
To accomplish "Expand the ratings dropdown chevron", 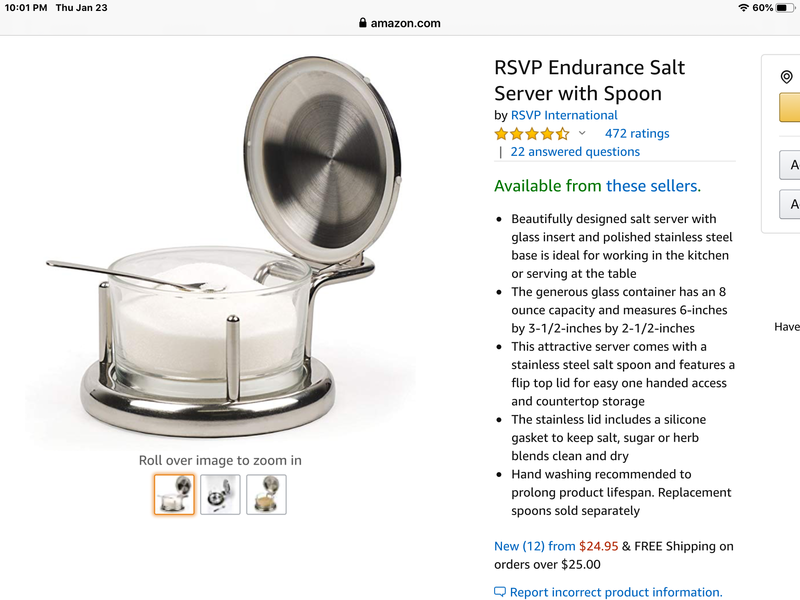I will (582, 134).
